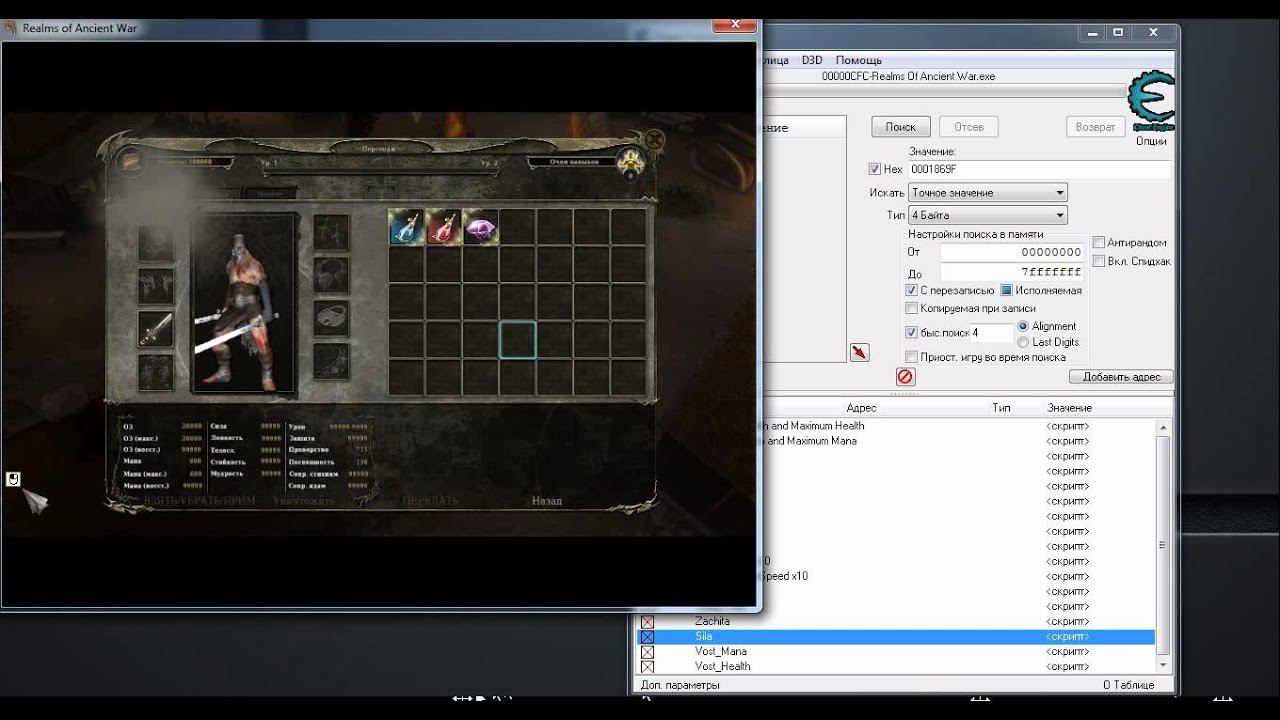Click the scan progress bar in Cheat Engine
This screenshot has width=1280, height=720.
(x=944, y=92)
